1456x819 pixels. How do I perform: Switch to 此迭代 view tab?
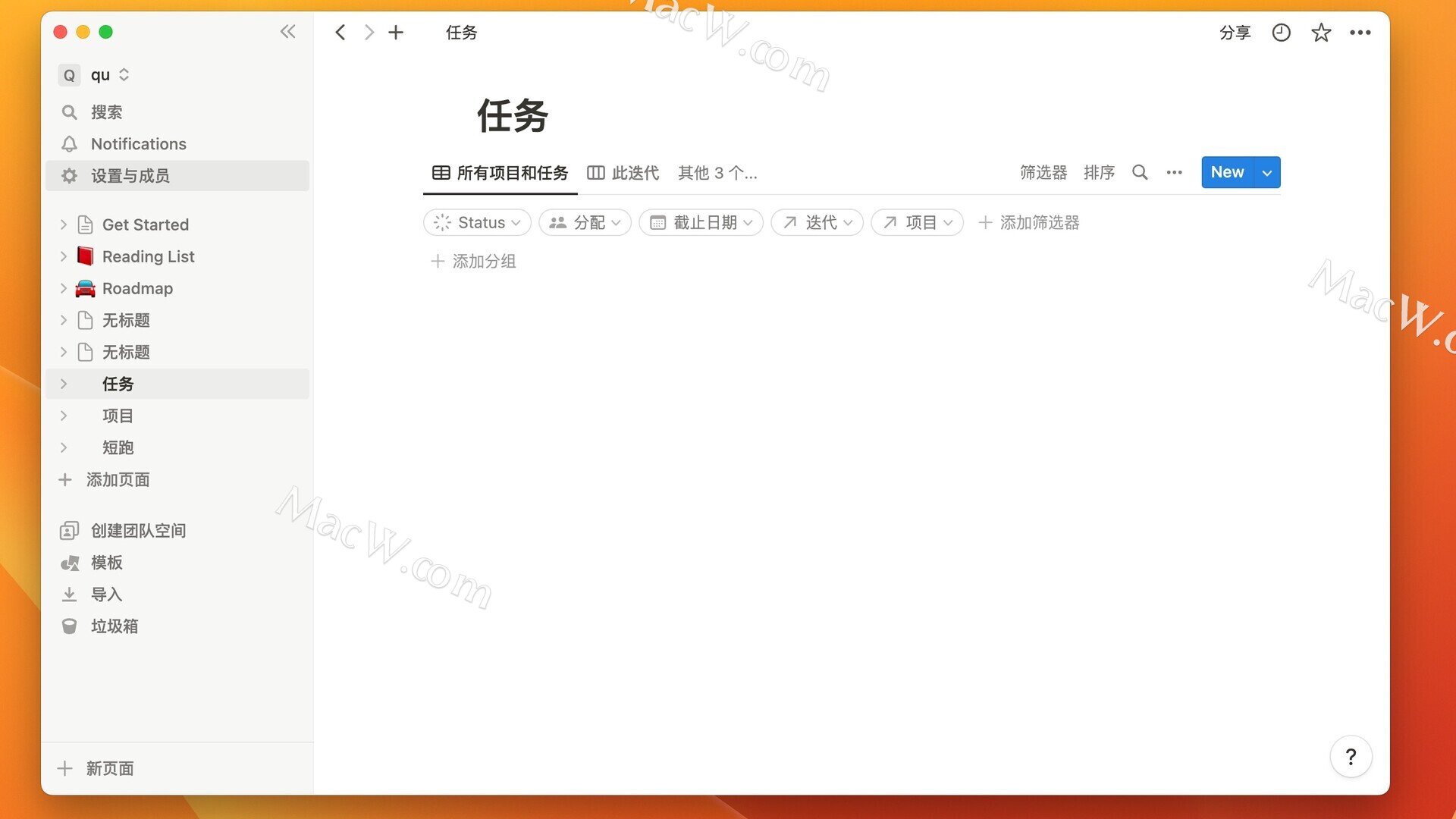(623, 173)
